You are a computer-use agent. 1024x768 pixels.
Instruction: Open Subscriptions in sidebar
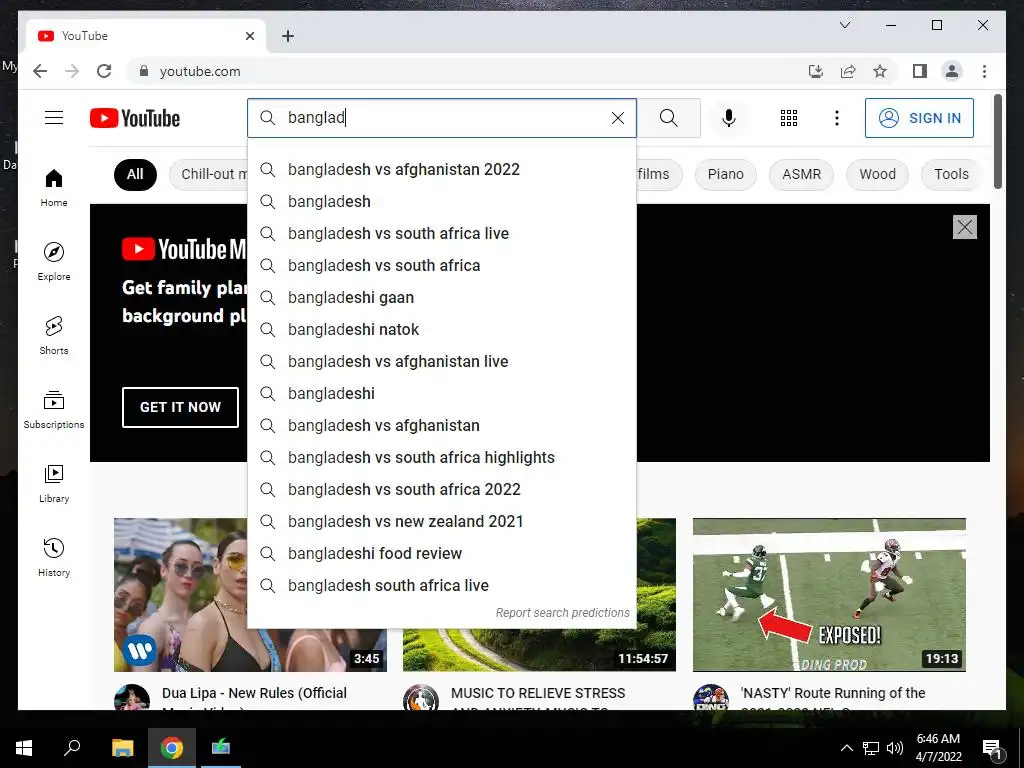point(54,409)
